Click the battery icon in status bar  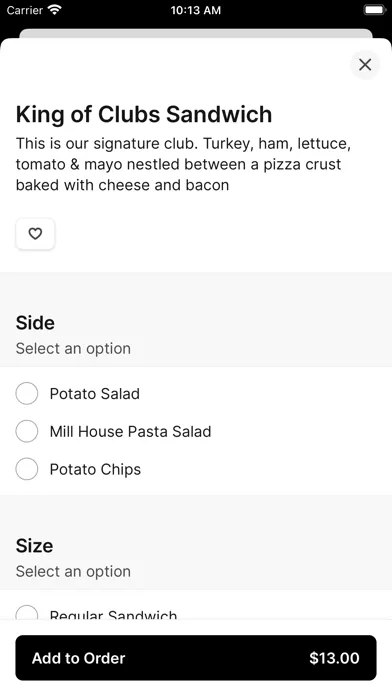375,10
